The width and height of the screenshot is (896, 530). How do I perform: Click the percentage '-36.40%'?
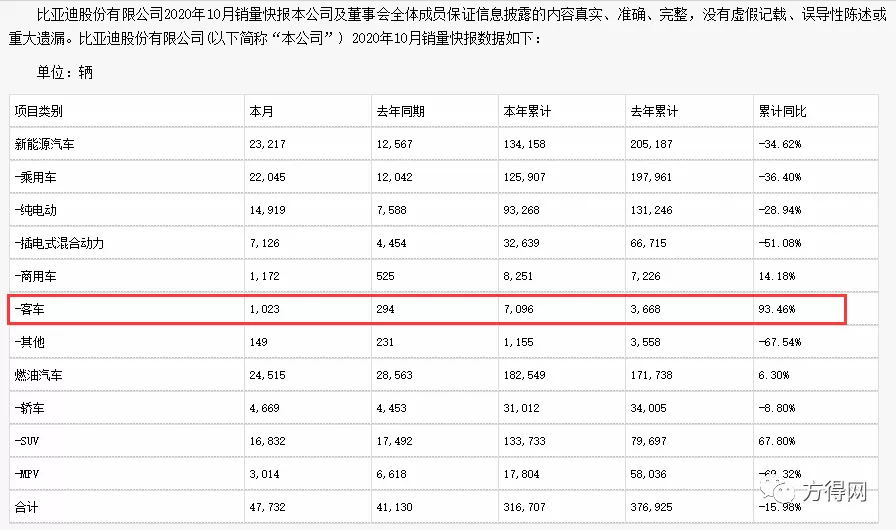pos(780,178)
